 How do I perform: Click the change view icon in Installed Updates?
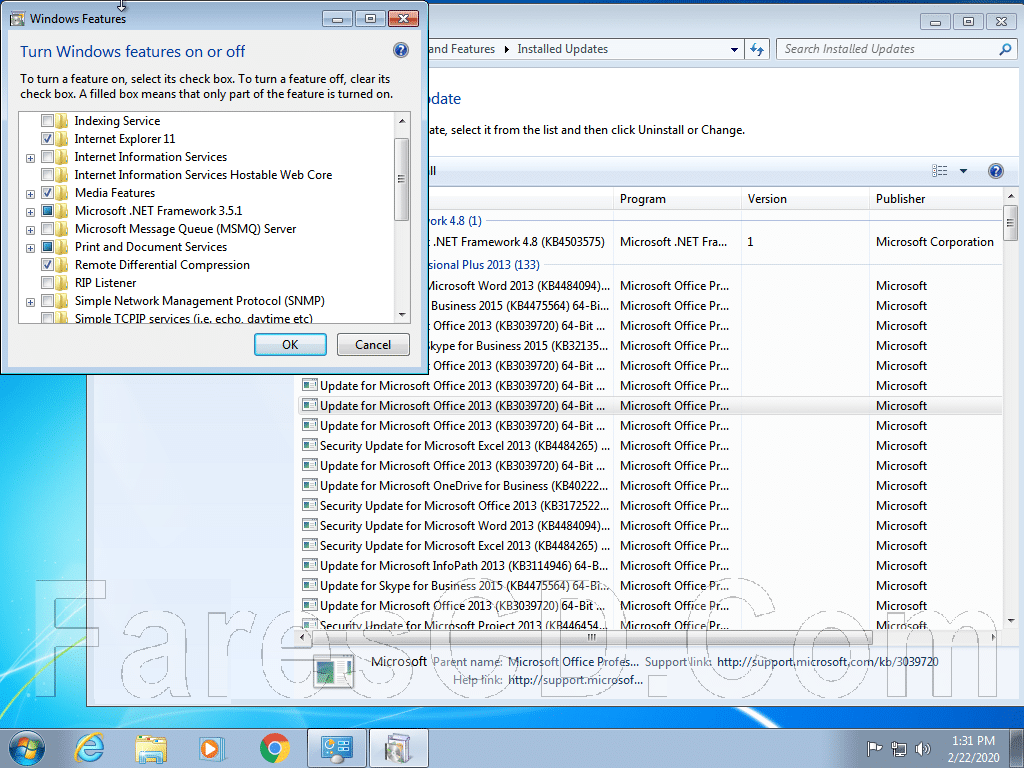pos(940,171)
